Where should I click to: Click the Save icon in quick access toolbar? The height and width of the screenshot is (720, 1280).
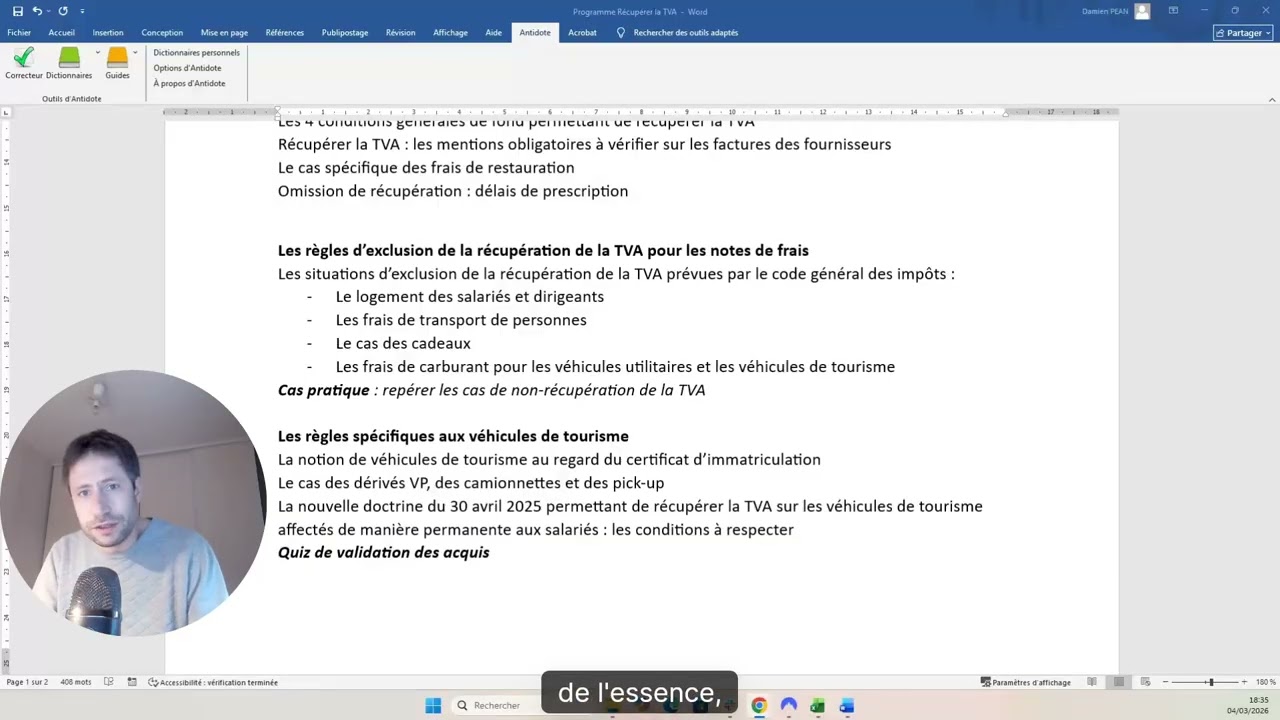[x=17, y=10]
